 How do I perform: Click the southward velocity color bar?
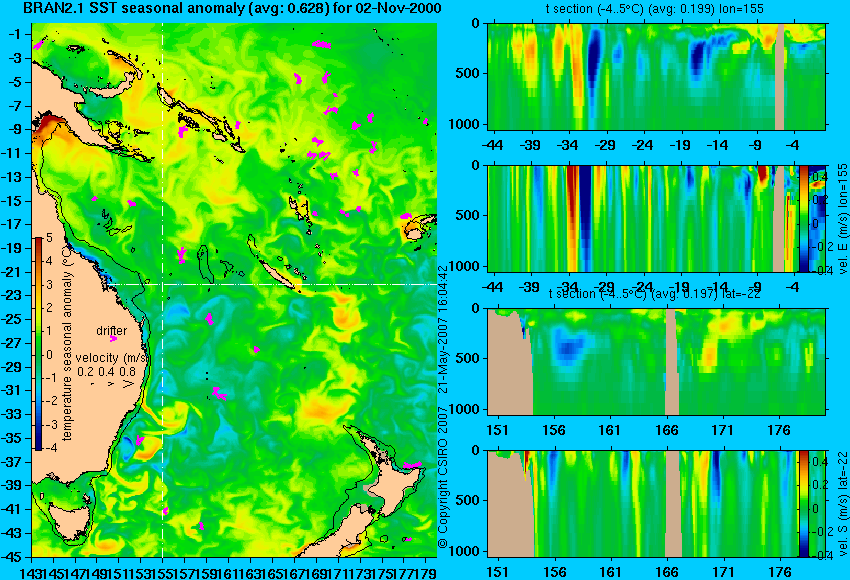pos(803,504)
